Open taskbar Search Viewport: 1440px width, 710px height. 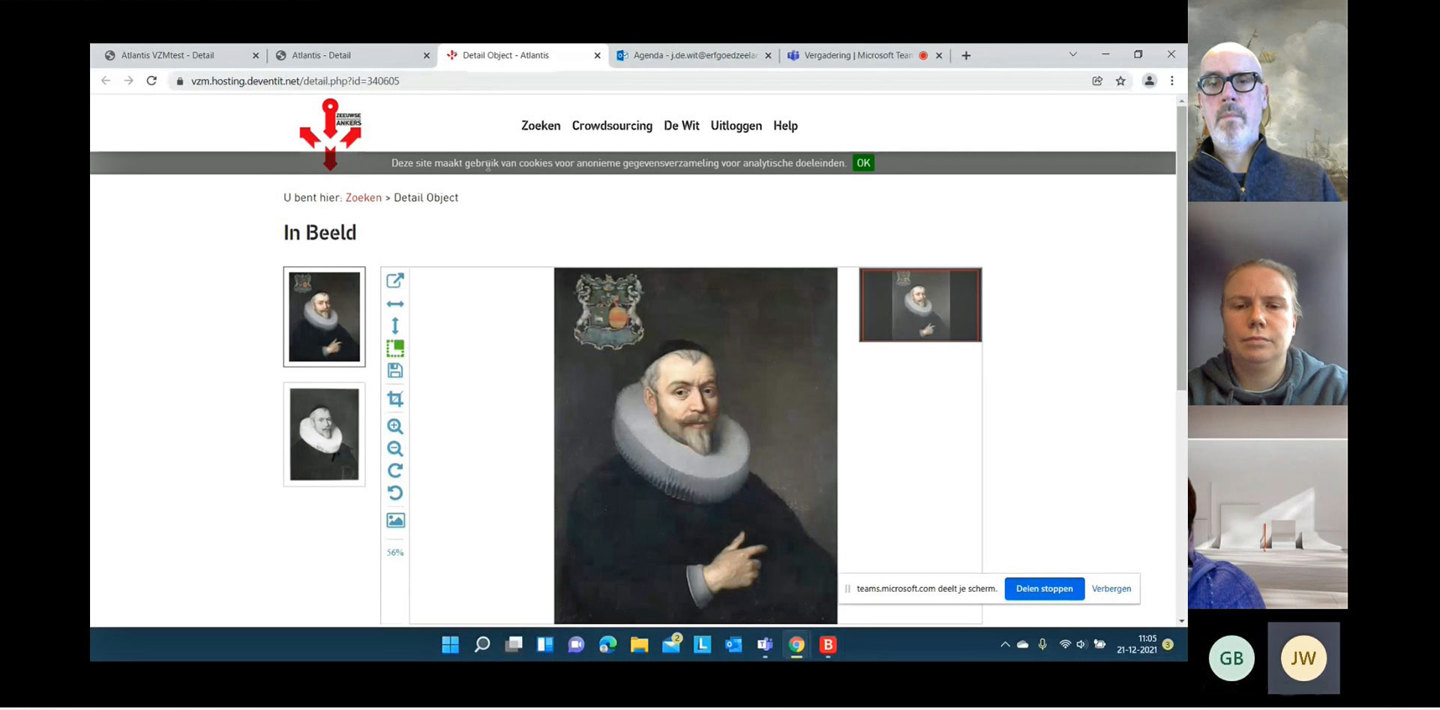point(482,645)
